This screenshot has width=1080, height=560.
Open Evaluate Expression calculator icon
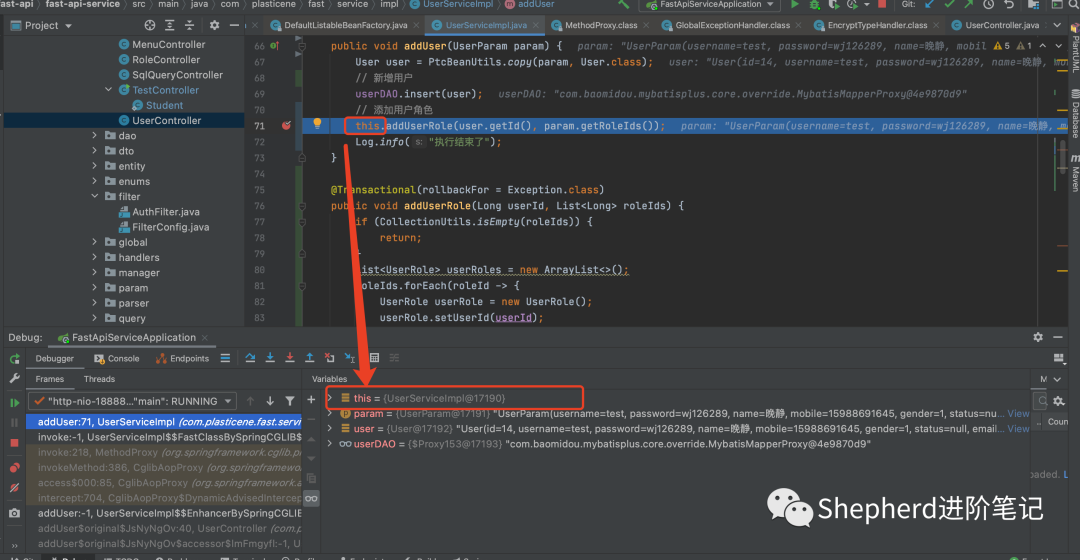click(375, 357)
